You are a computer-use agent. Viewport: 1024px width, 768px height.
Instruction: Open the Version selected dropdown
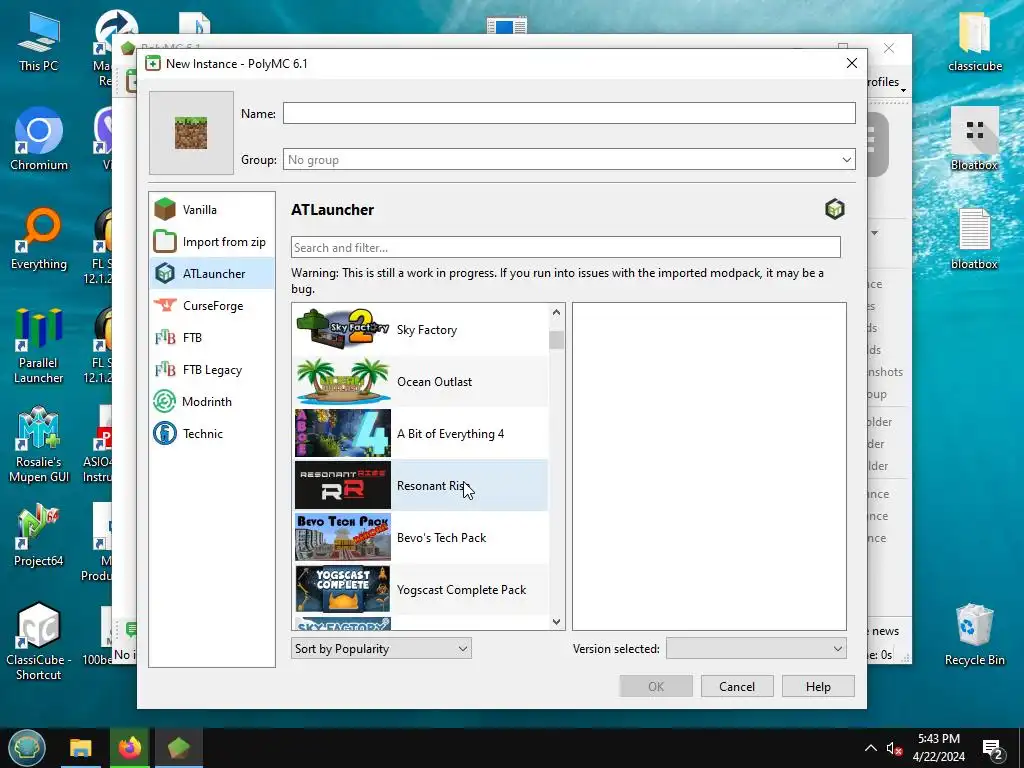coord(756,648)
